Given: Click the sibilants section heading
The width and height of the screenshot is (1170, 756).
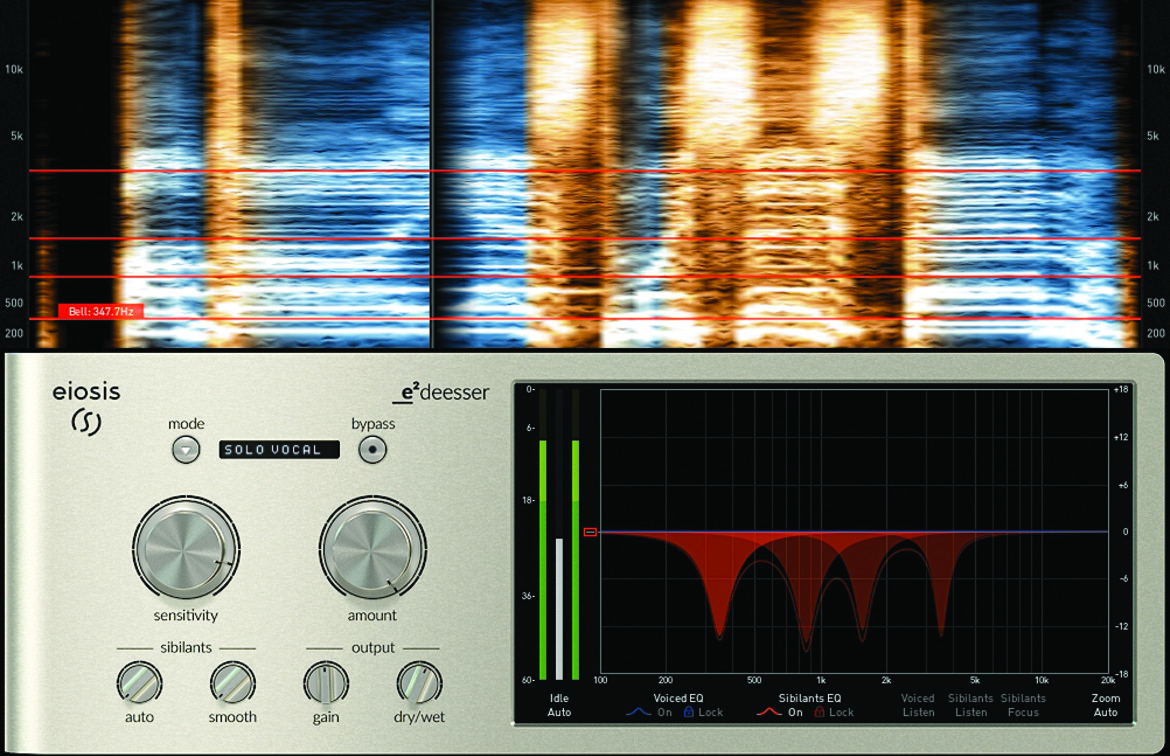Looking at the screenshot, I should (x=186, y=647).
